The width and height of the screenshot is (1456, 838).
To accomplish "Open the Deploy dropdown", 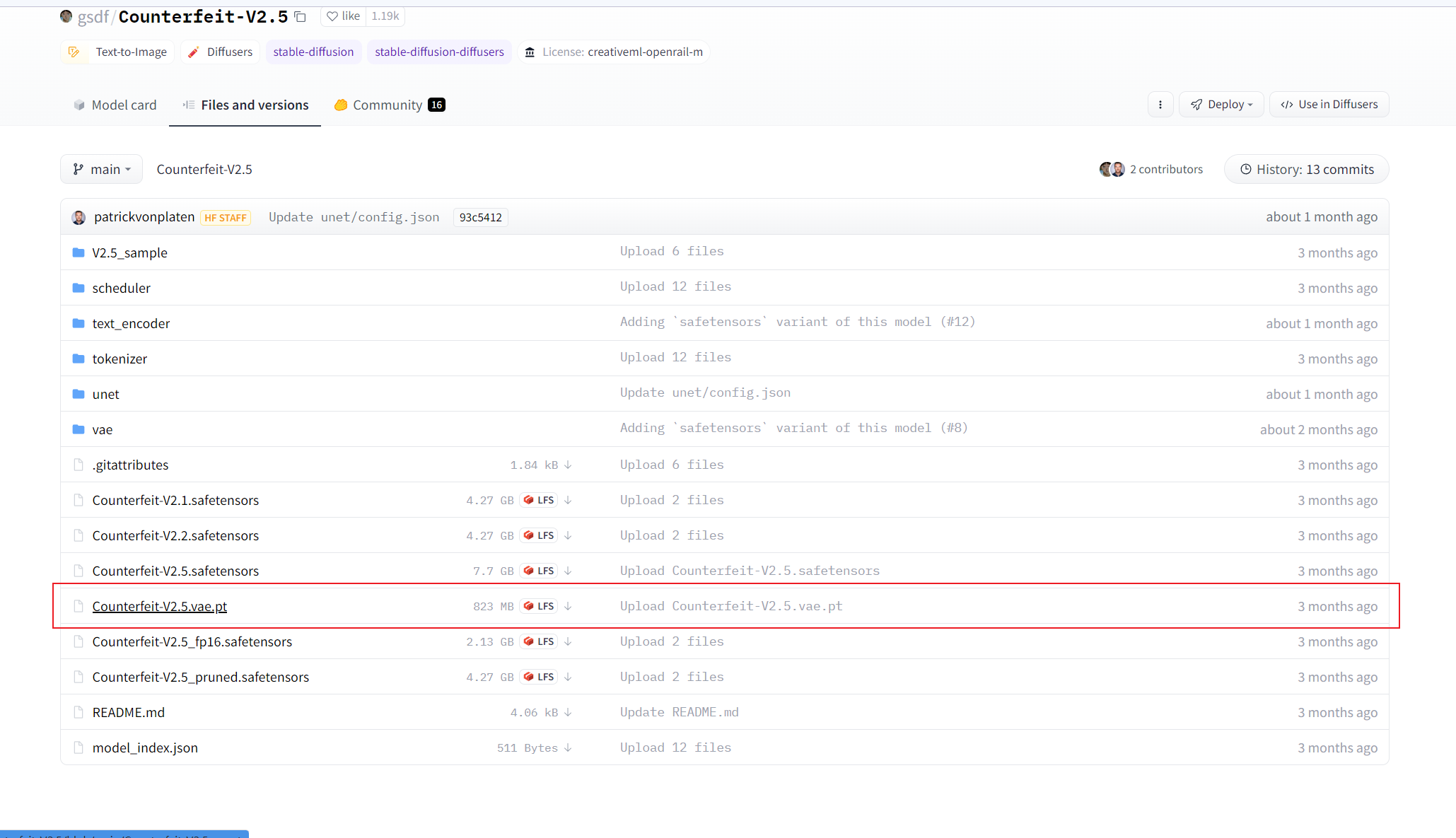I will tap(1221, 105).
